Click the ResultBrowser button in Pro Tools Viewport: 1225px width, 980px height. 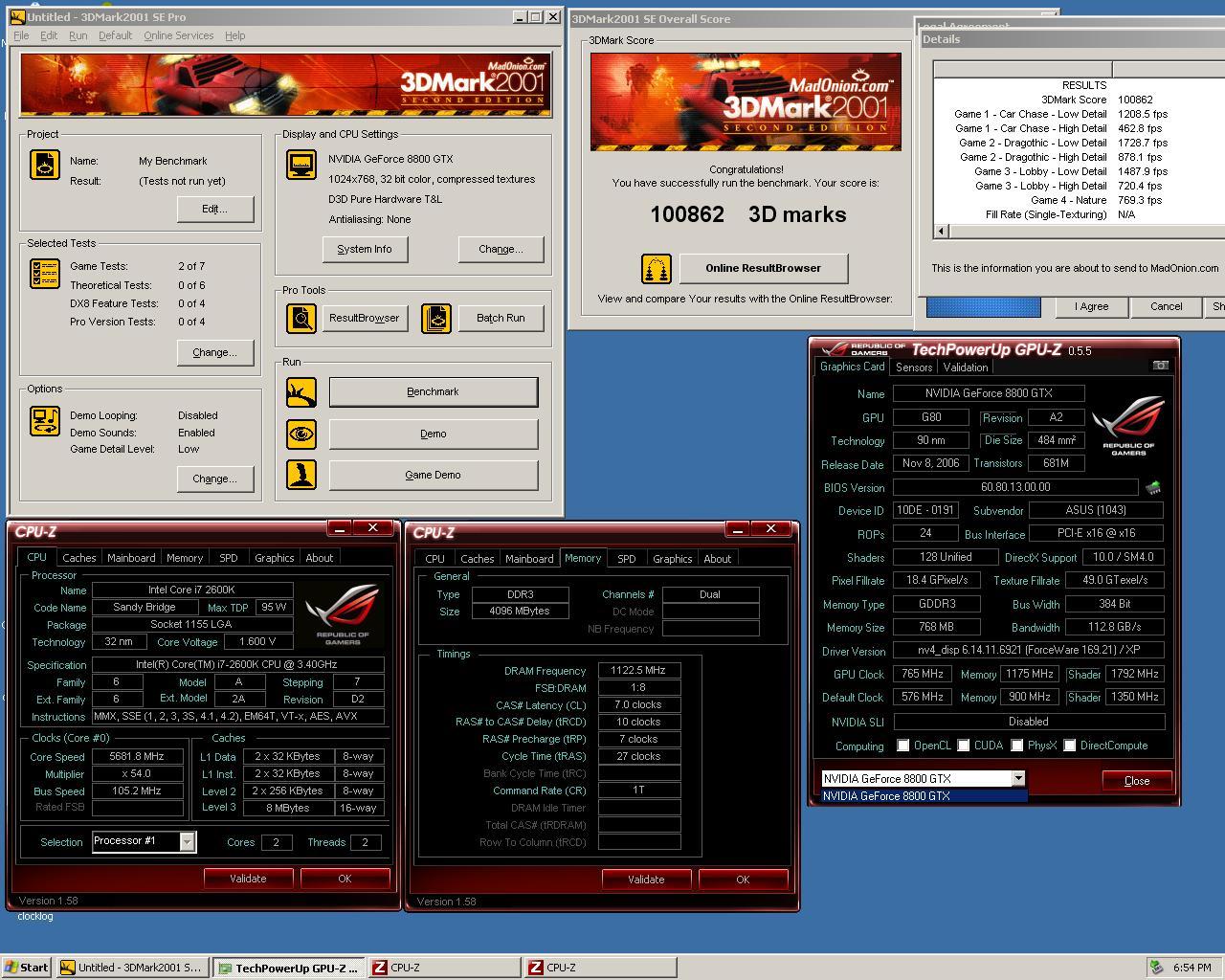pos(364,318)
